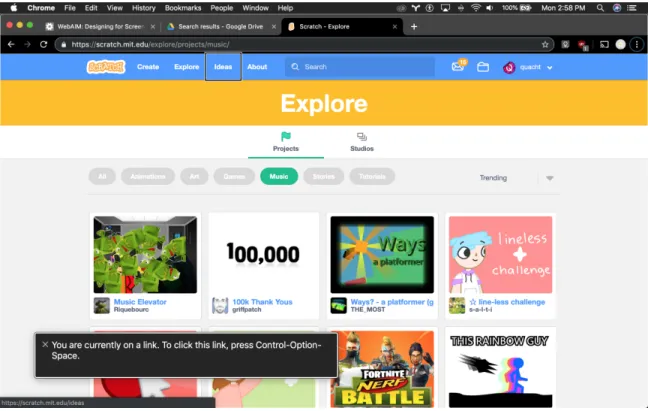Open the Apple menu

13,7
